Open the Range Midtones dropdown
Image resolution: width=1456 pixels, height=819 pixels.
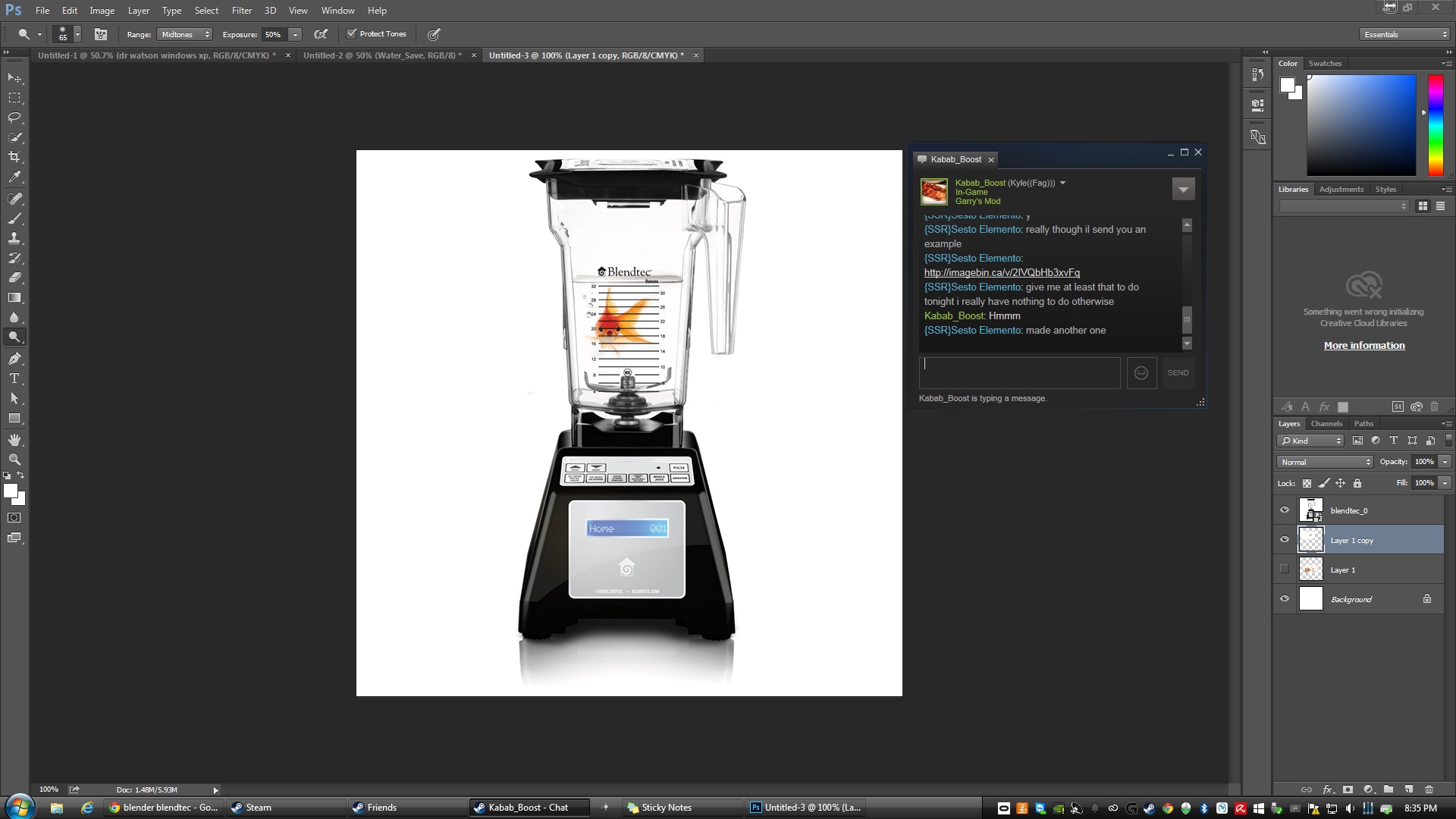pos(185,34)
